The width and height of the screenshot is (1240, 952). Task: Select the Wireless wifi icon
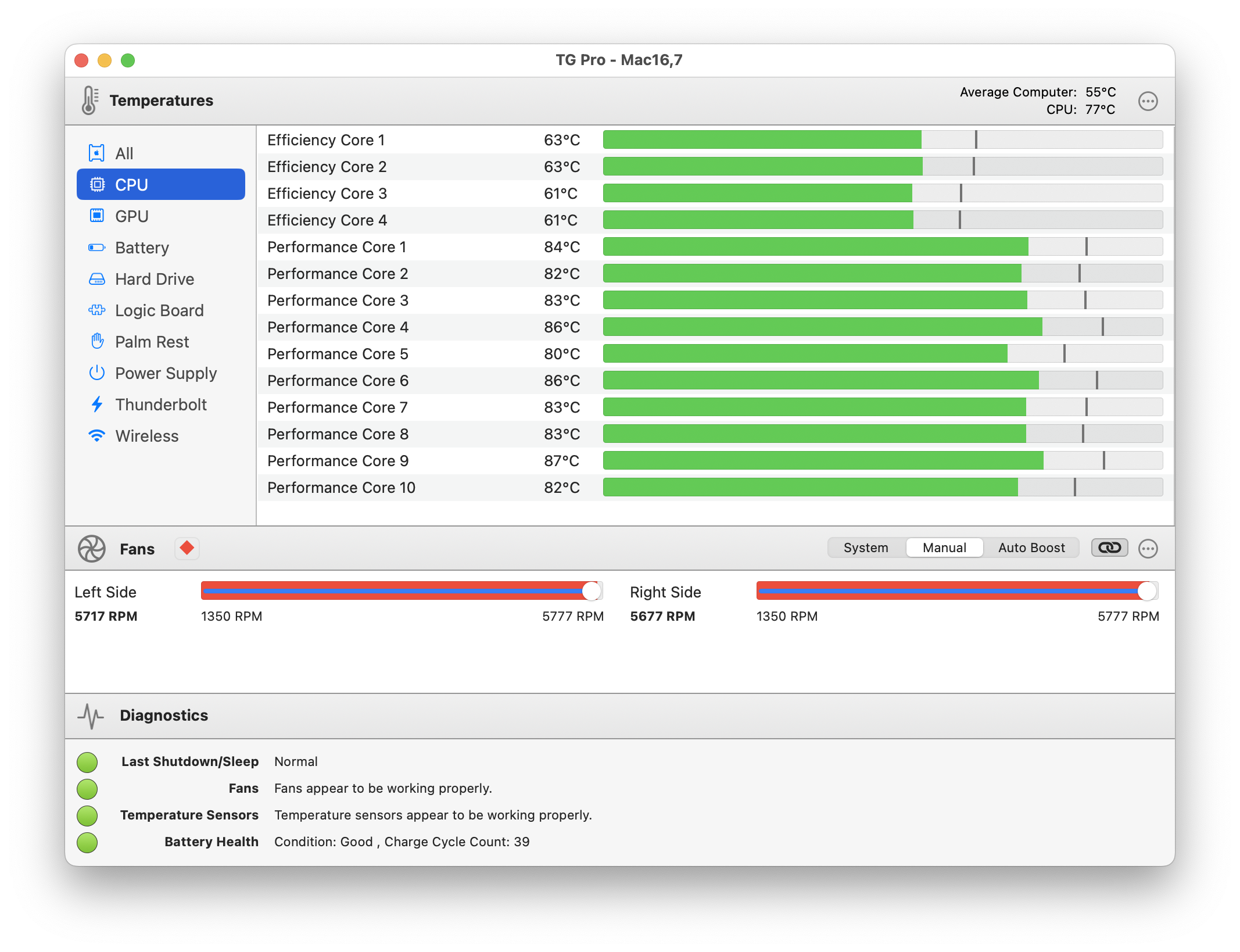(96, 436)
